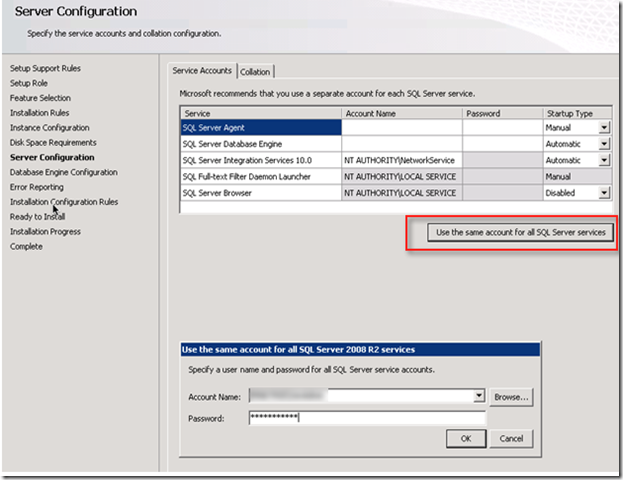This screenshot has height=480, width=623.
Task: Open Startup Type dropdown for SQL Server Browser
Action: pyautogui.click(x=604, y=193)
